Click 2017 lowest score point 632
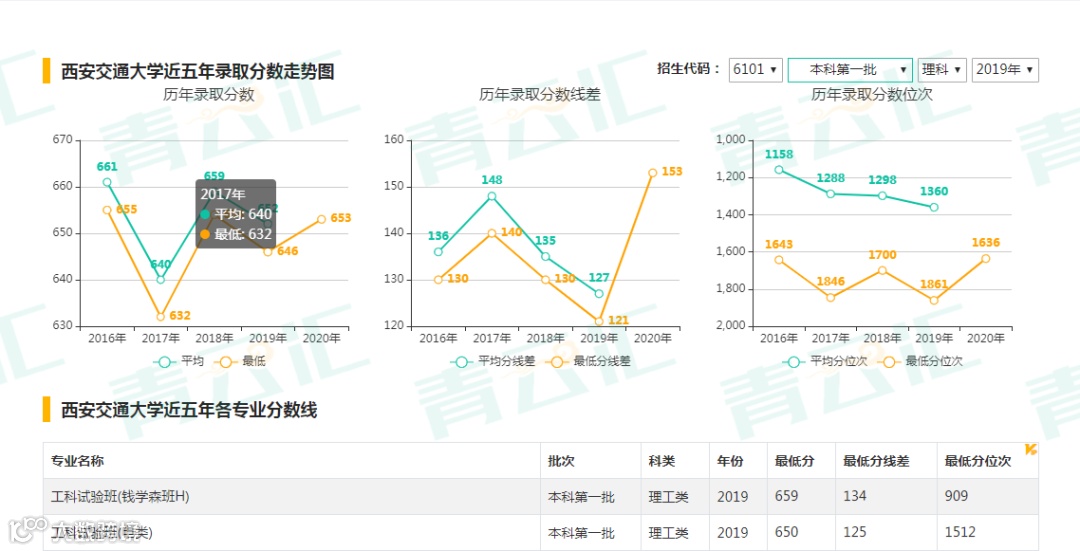Viewport: 1080px width, 551px height. 160,317
